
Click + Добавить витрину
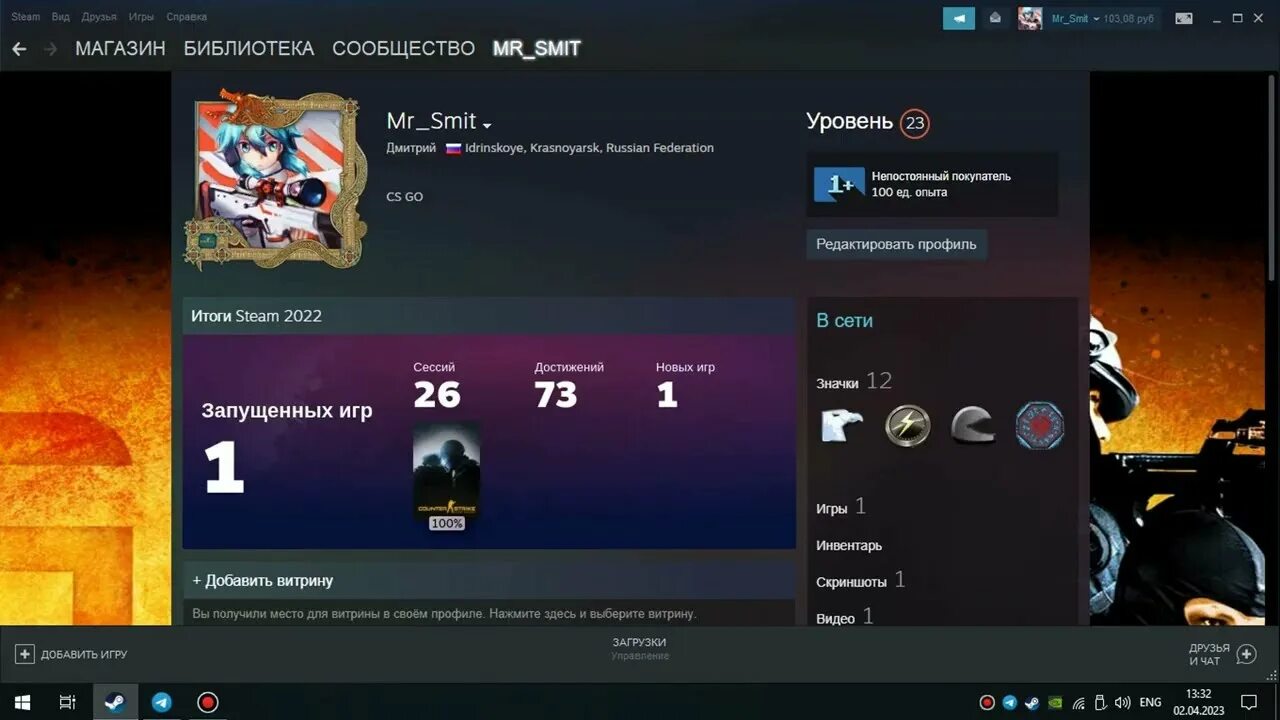[x=263, y=580]
